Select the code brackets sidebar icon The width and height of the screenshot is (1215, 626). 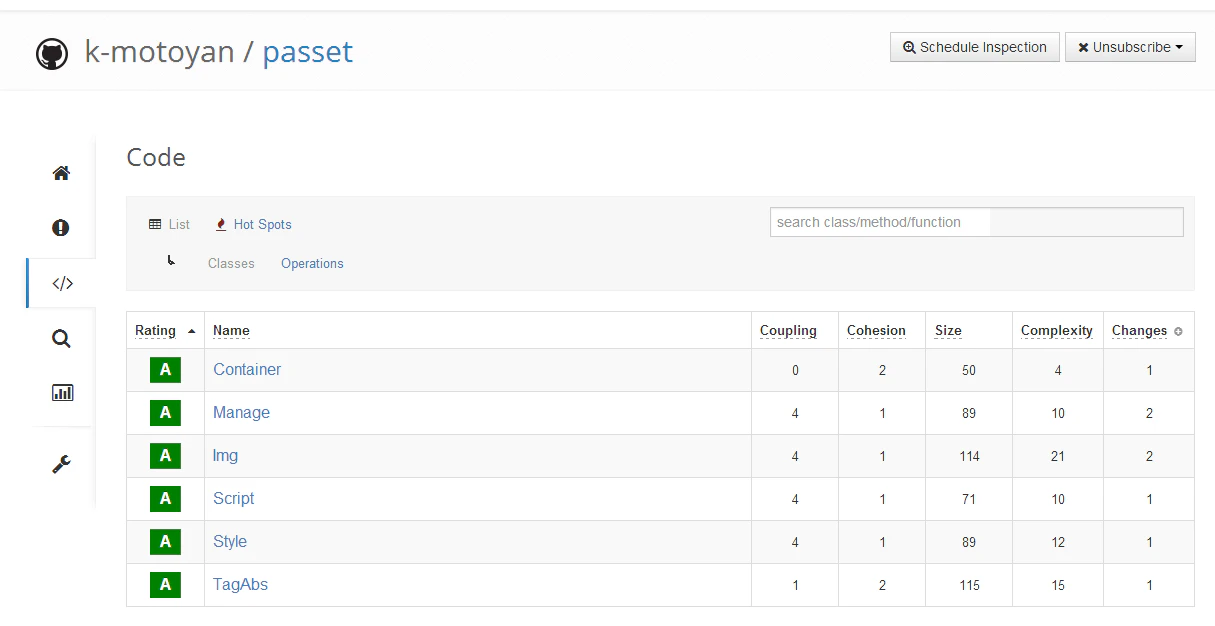tap(62, 283)
